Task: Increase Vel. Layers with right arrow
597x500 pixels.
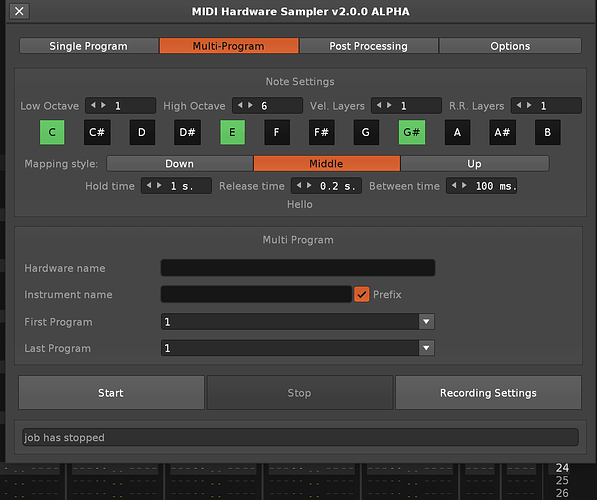Action: coord(389,105)
